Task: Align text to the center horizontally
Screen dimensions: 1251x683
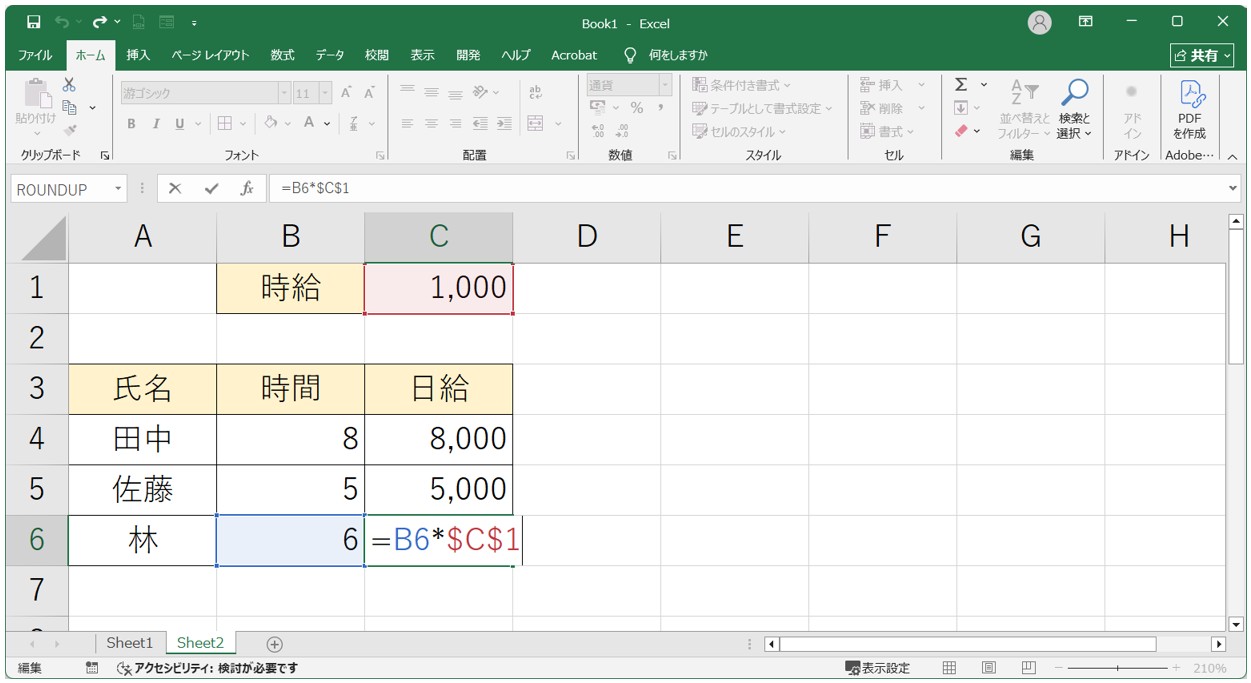Action: pyautogui.click(x=431, y=124)
